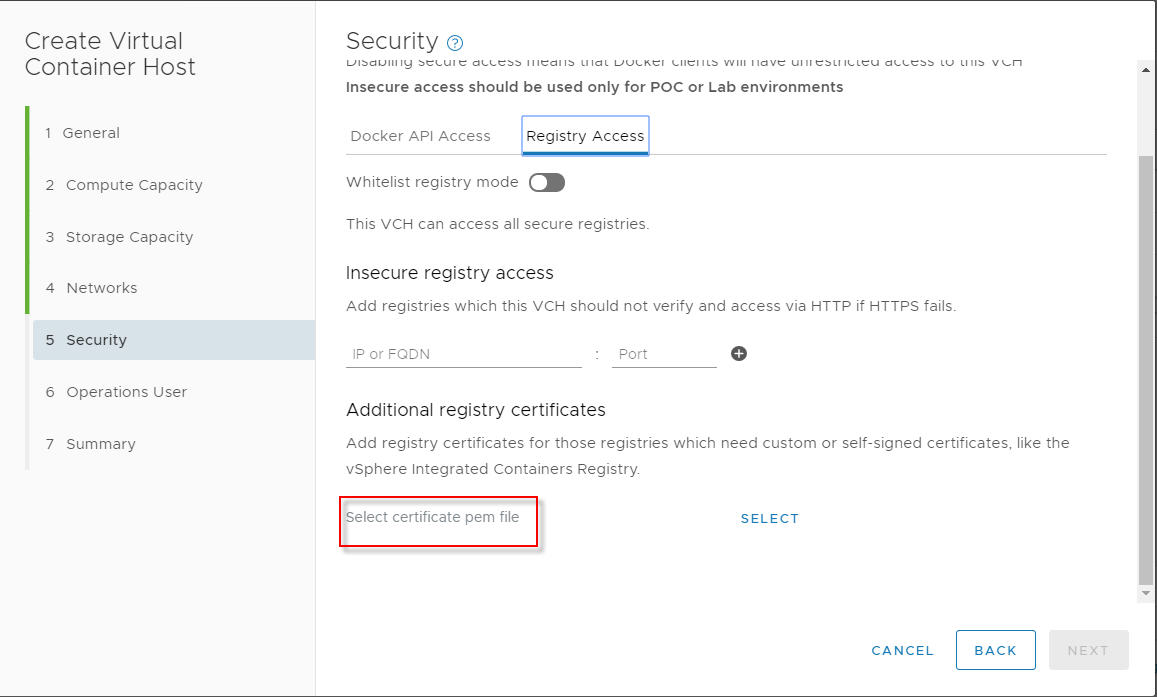Add an insecure registry with the plus icon
1157x697 pixels.
click(x=738, y=353)
